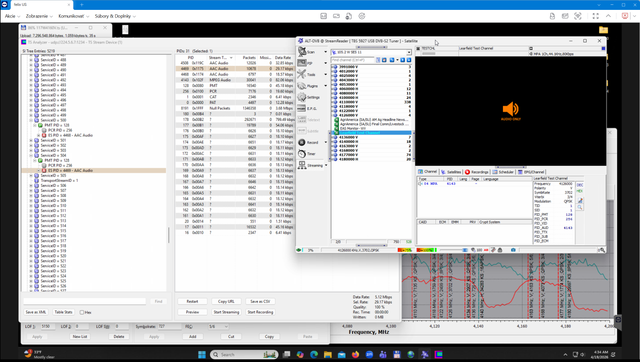
Task: Open the Akcie menu dropdown
Action: [x=12, y=16]
